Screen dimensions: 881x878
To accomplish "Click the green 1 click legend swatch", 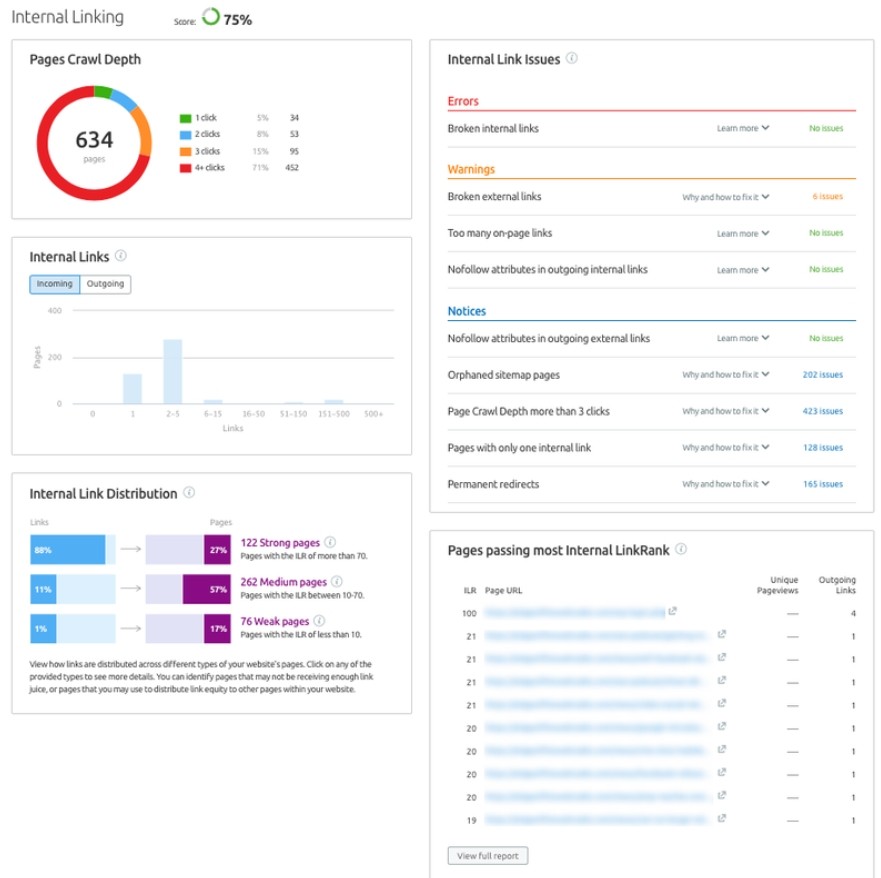I will (185, 119).
